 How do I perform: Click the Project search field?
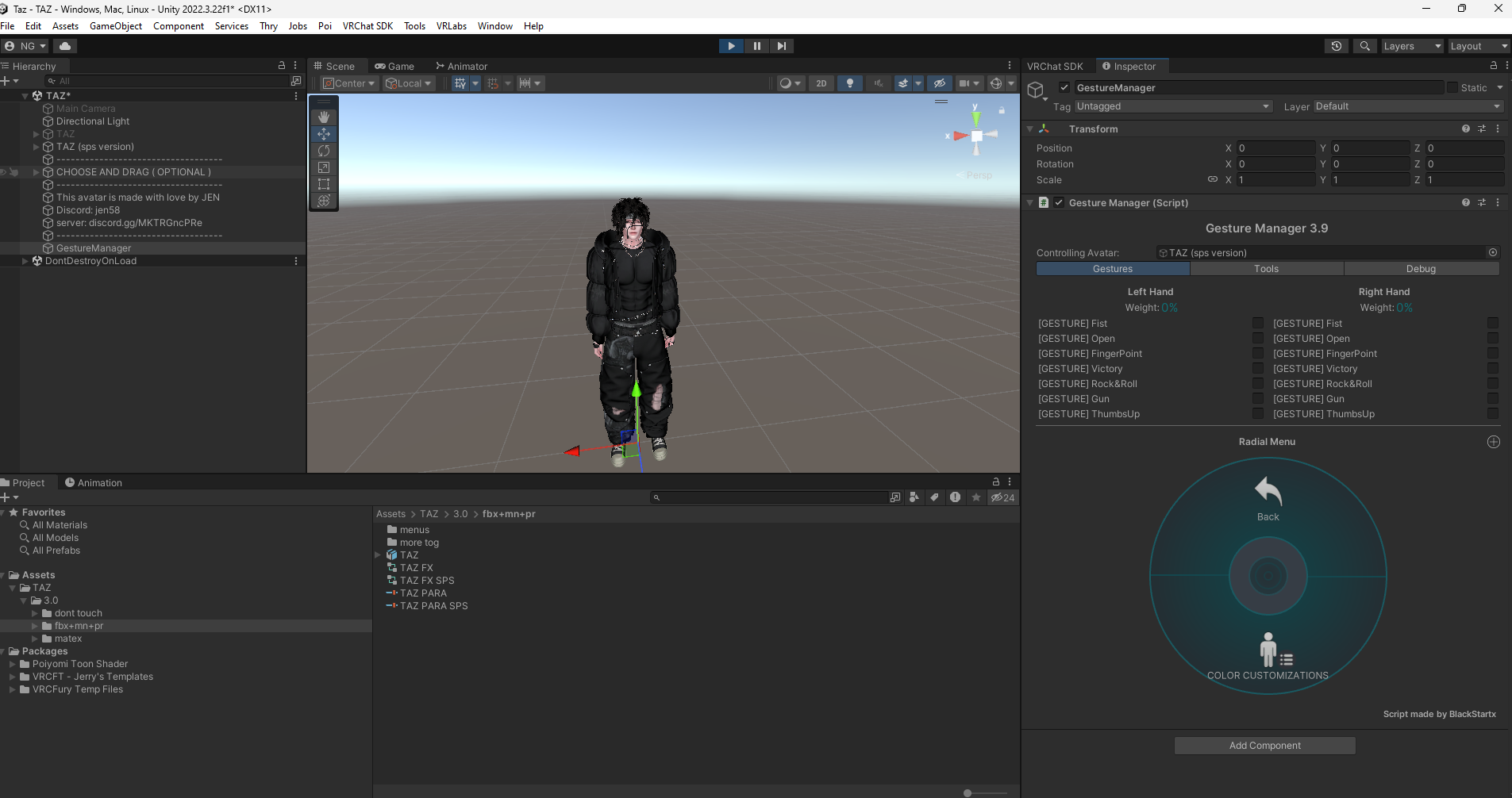768,497
